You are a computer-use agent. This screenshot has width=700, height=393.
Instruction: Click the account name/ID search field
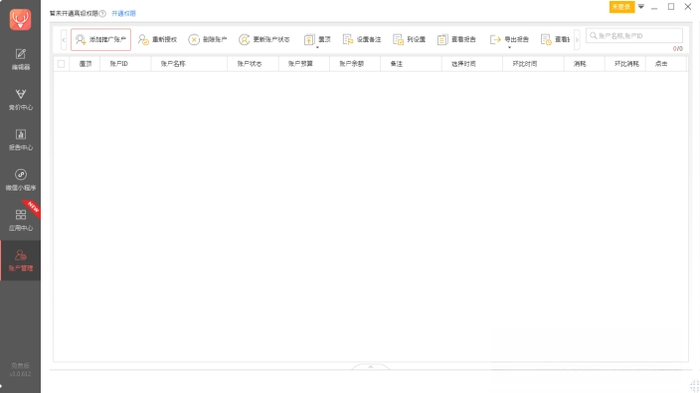click(634, 36)
